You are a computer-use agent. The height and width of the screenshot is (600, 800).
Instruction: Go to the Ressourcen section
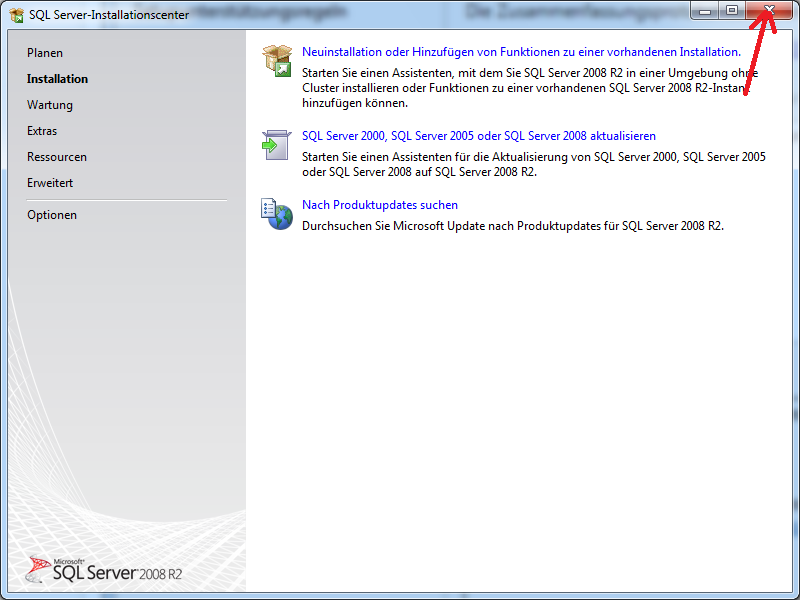click(x=57, y=157)
